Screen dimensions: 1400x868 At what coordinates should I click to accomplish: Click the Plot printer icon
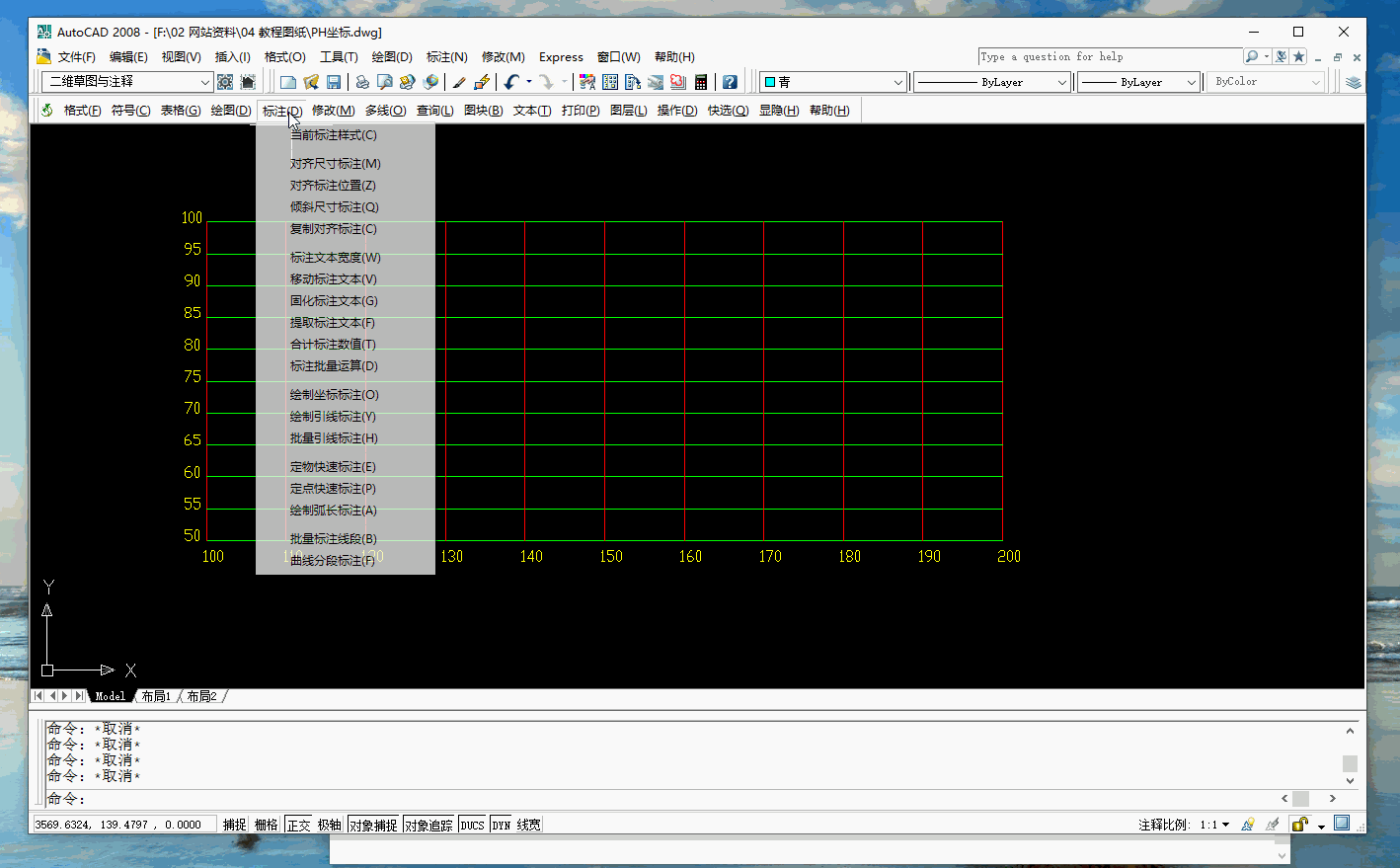[x=362, y=82]
